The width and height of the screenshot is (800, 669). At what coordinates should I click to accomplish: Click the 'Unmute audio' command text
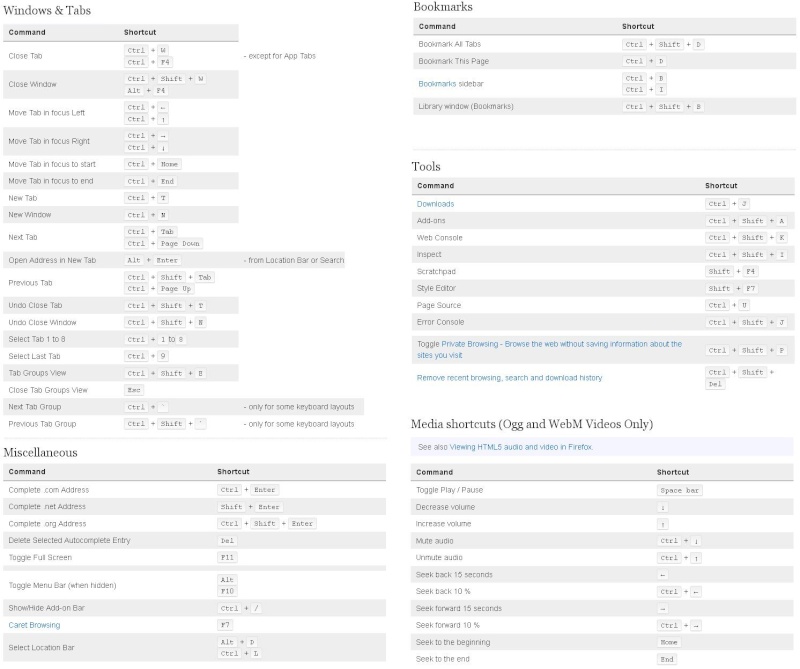(439, 558)
